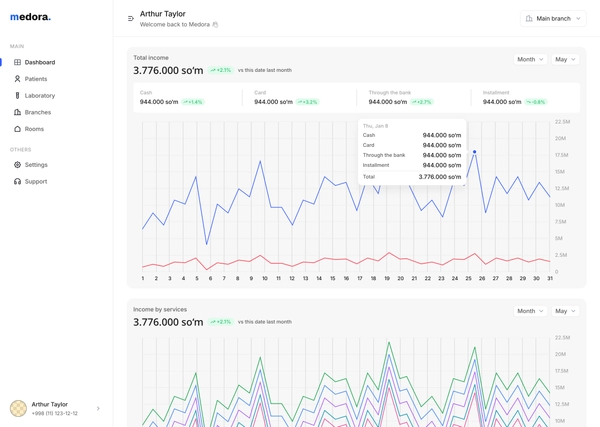
Task: Click the 22.5M label on Total income y-axis
Action: coord(562,122)
